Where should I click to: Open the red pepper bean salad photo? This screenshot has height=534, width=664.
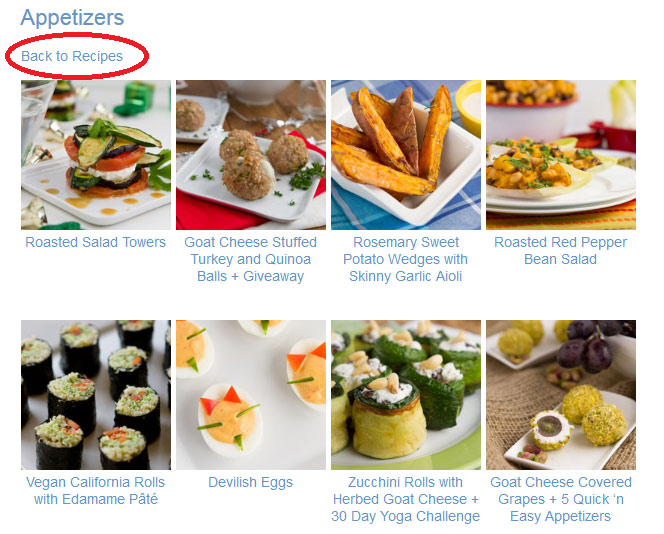(561, 155)
